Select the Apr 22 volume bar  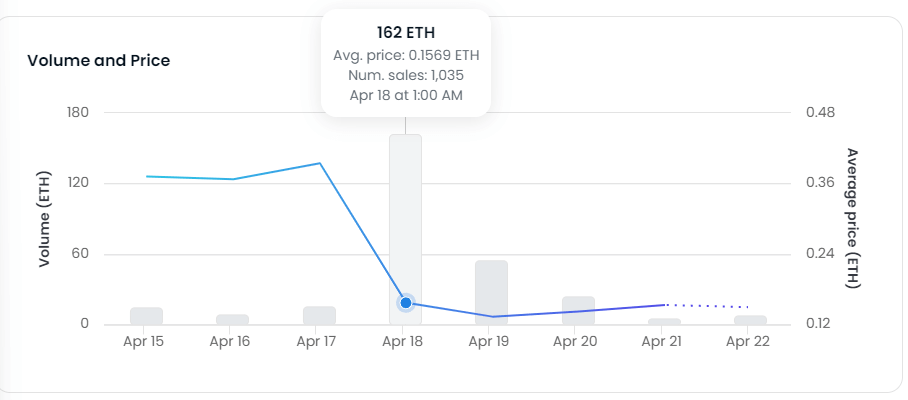click(x=750, y=320)
